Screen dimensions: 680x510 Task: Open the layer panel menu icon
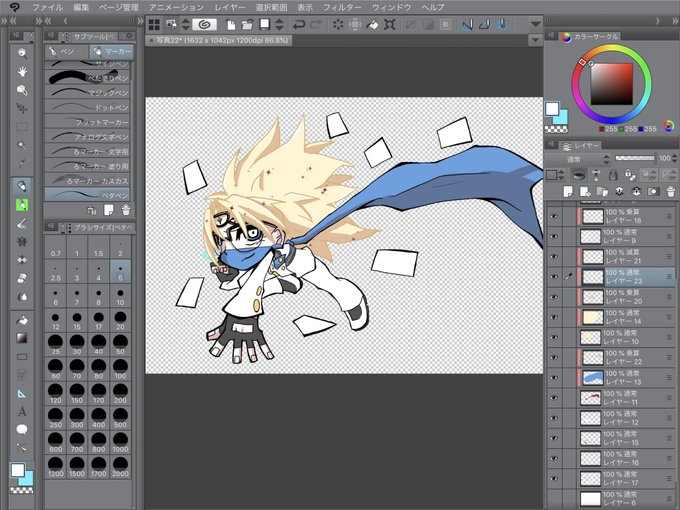coord(551,144)
